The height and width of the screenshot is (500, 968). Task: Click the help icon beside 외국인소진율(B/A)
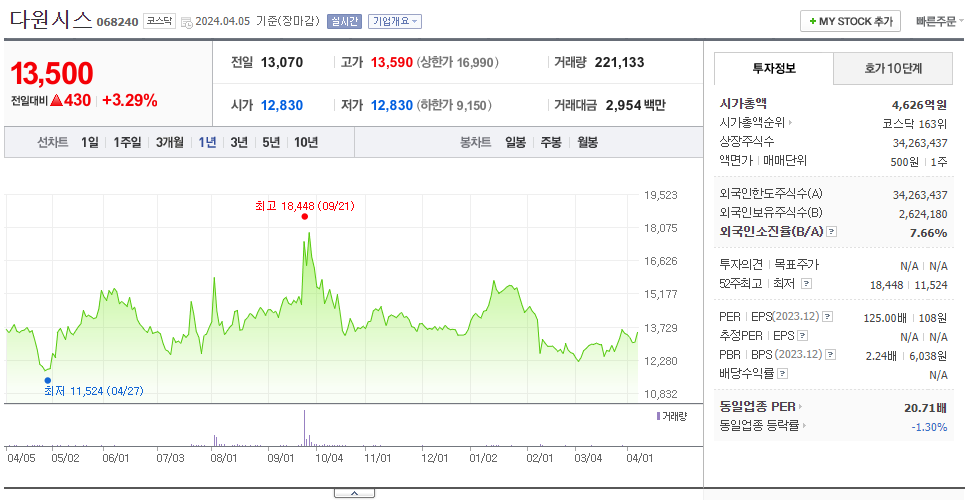pos(832,231)
